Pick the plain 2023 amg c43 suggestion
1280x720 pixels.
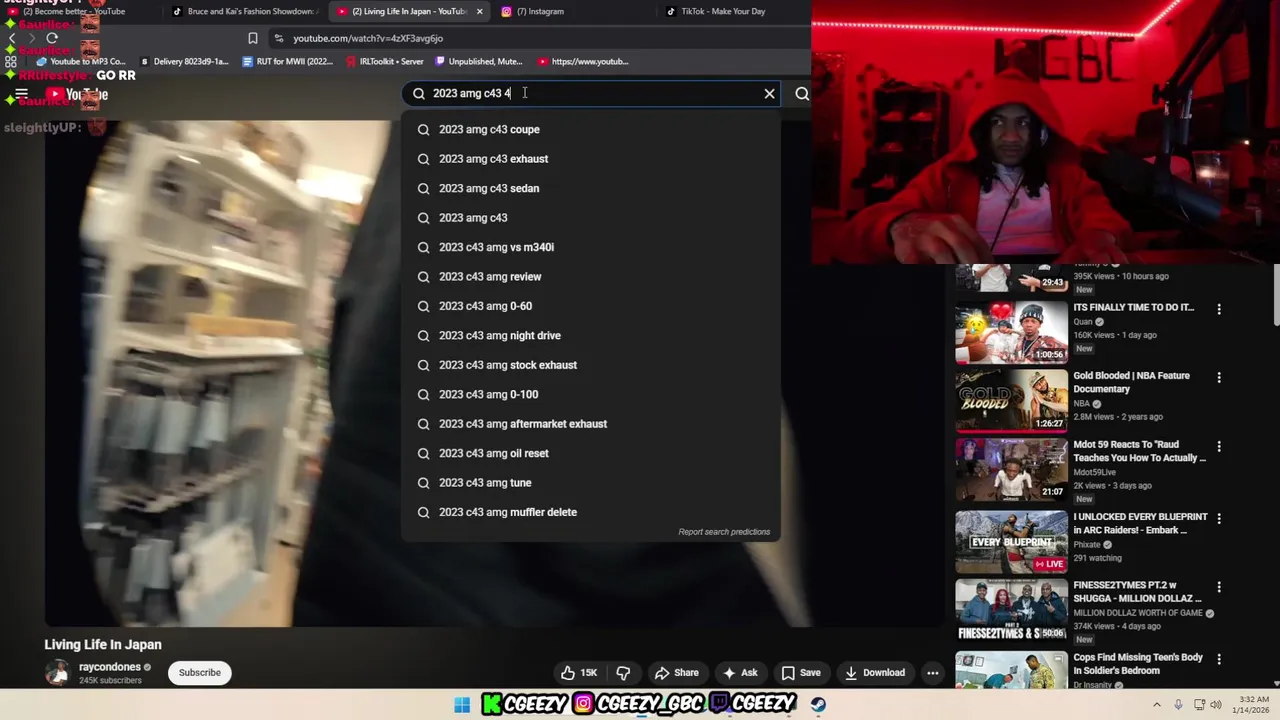[x=590, y=218]
